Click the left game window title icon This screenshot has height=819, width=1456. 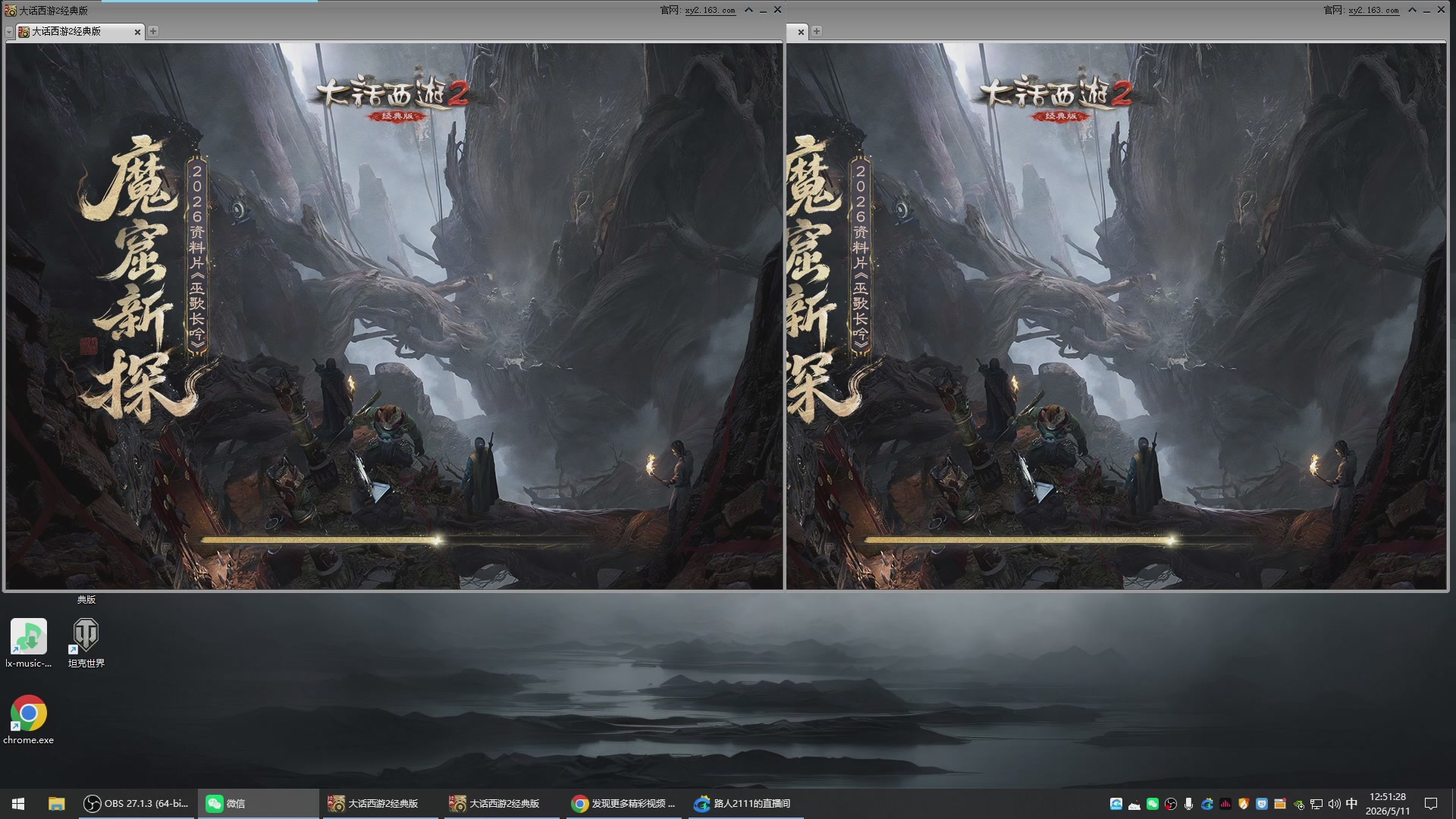click(x=11, y=11)
